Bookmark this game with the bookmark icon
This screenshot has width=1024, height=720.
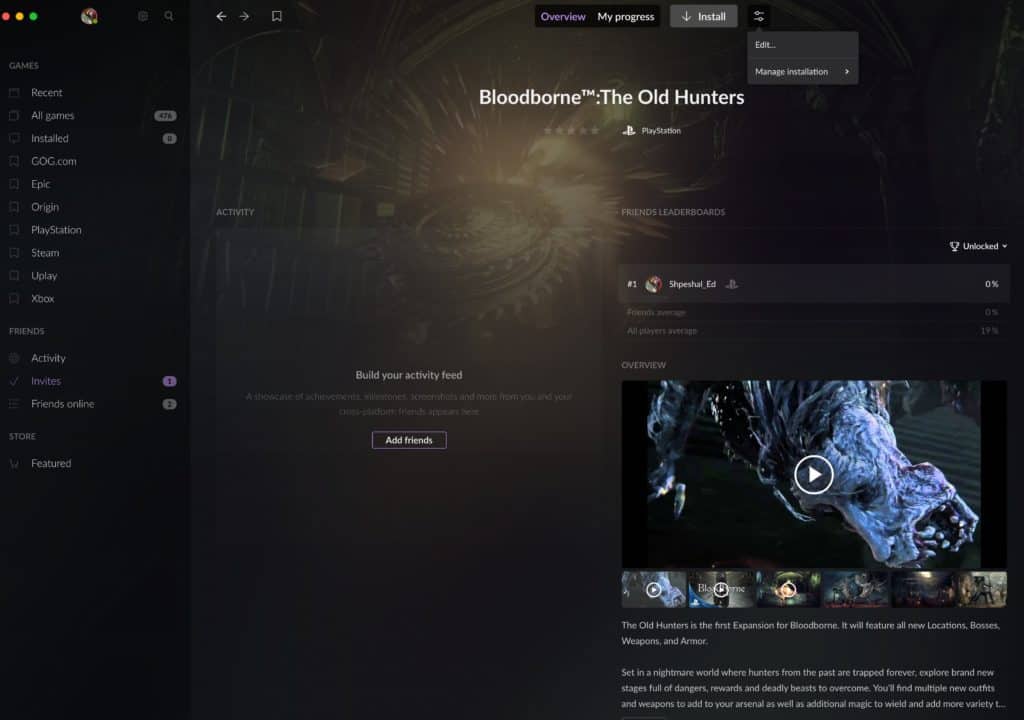(x=277, y=16)
